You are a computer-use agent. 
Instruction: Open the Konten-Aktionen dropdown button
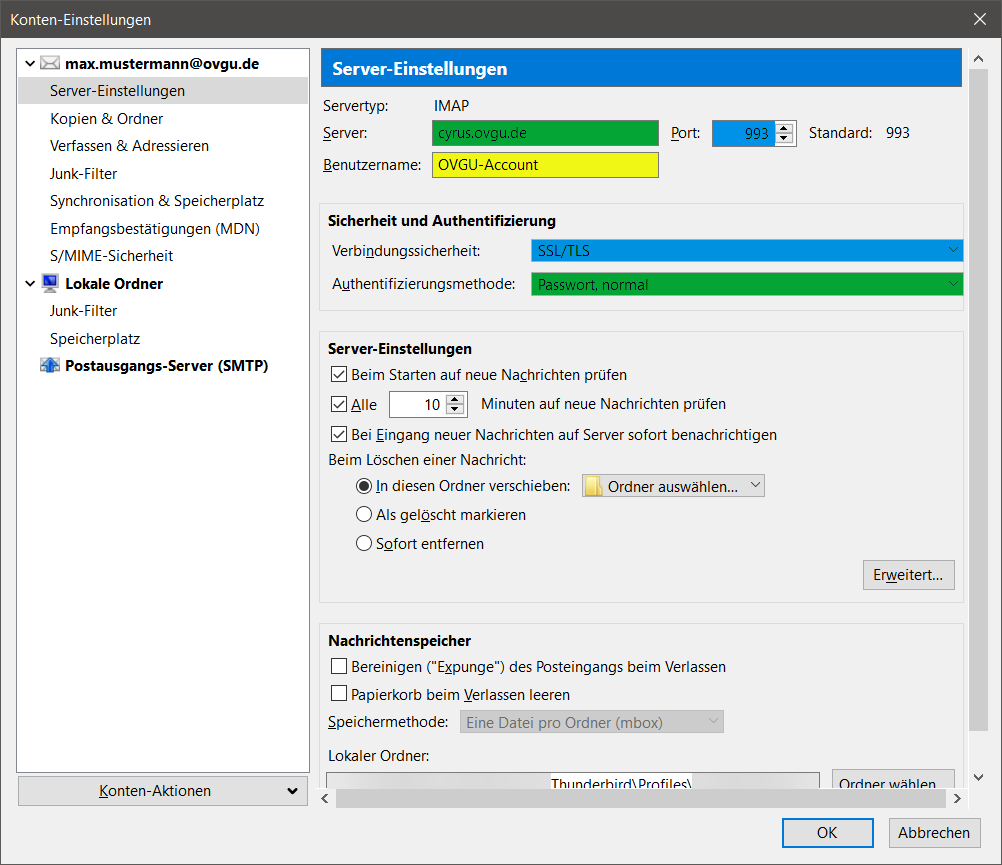point(163,791)
